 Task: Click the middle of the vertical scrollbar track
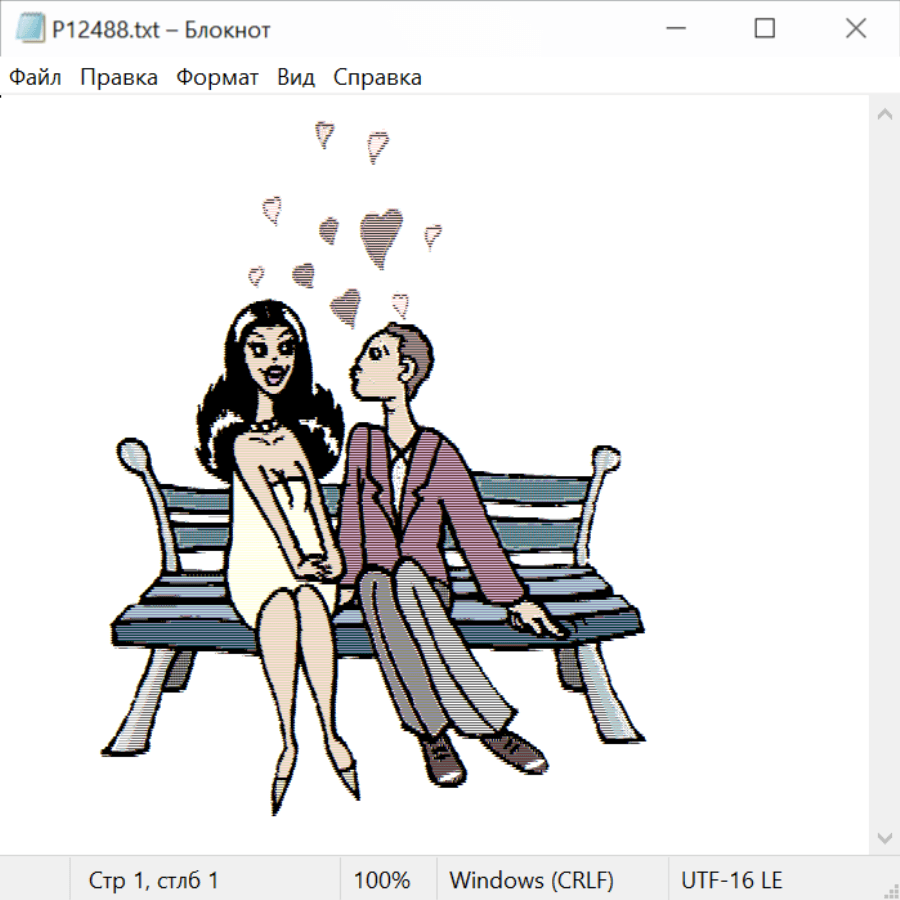884,475
